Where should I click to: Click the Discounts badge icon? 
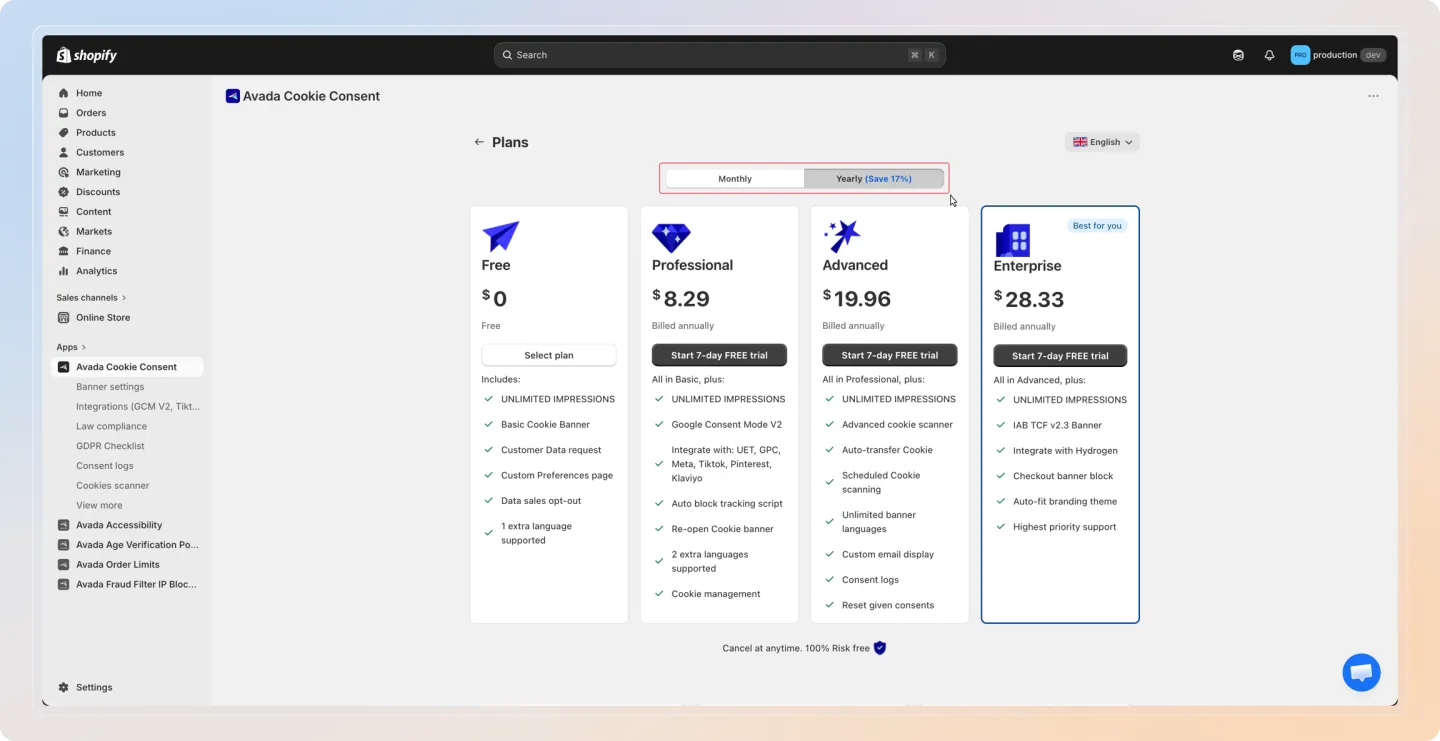coord(64,192)
